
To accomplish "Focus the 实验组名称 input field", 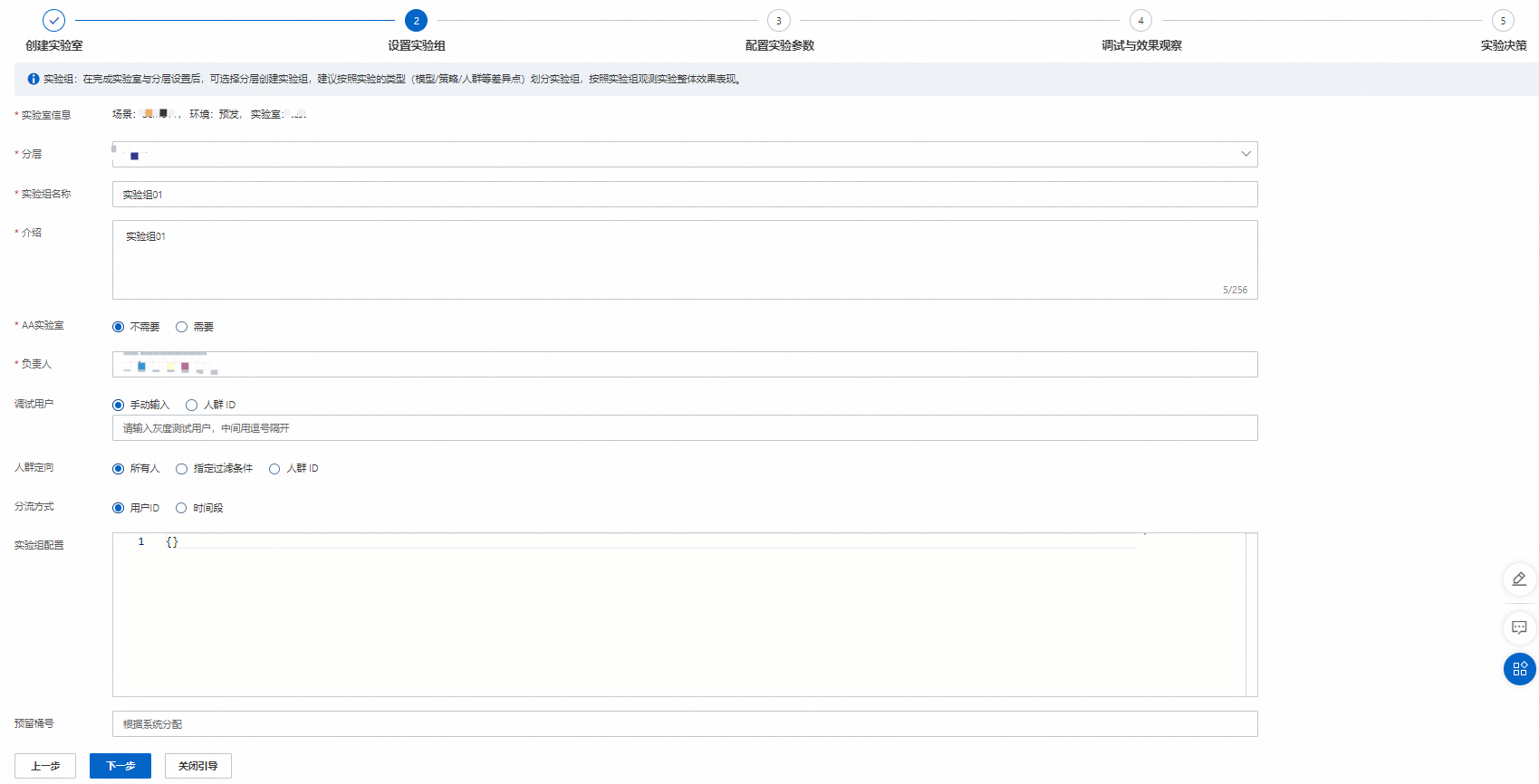I will coord(685,195).
